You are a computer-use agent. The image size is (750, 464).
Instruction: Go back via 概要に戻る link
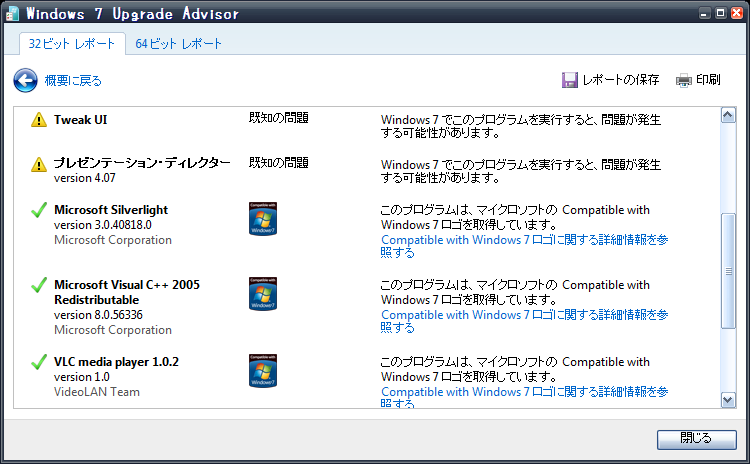coord(73,81)
